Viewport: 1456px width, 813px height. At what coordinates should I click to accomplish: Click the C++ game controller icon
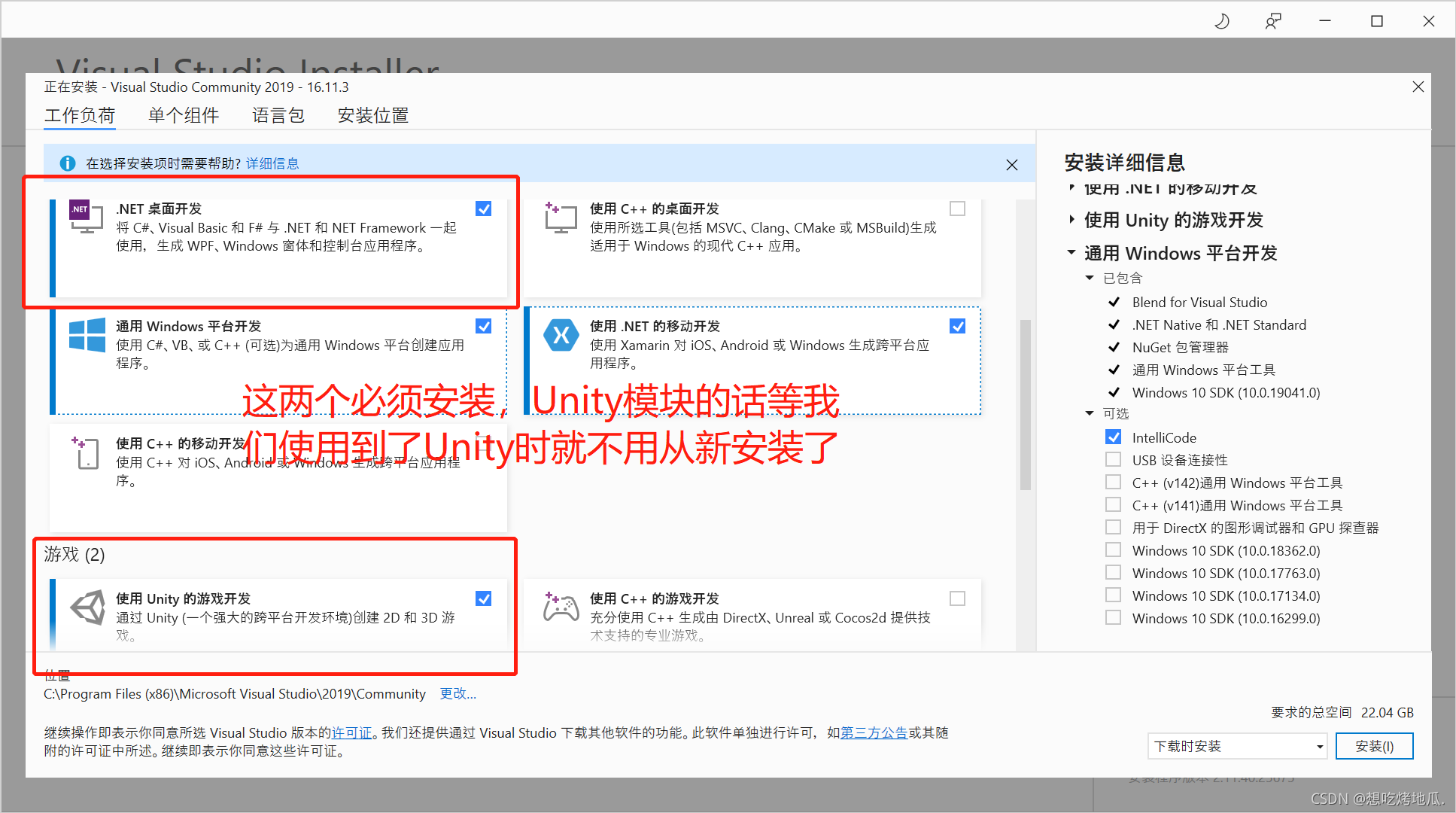point(561,607)
